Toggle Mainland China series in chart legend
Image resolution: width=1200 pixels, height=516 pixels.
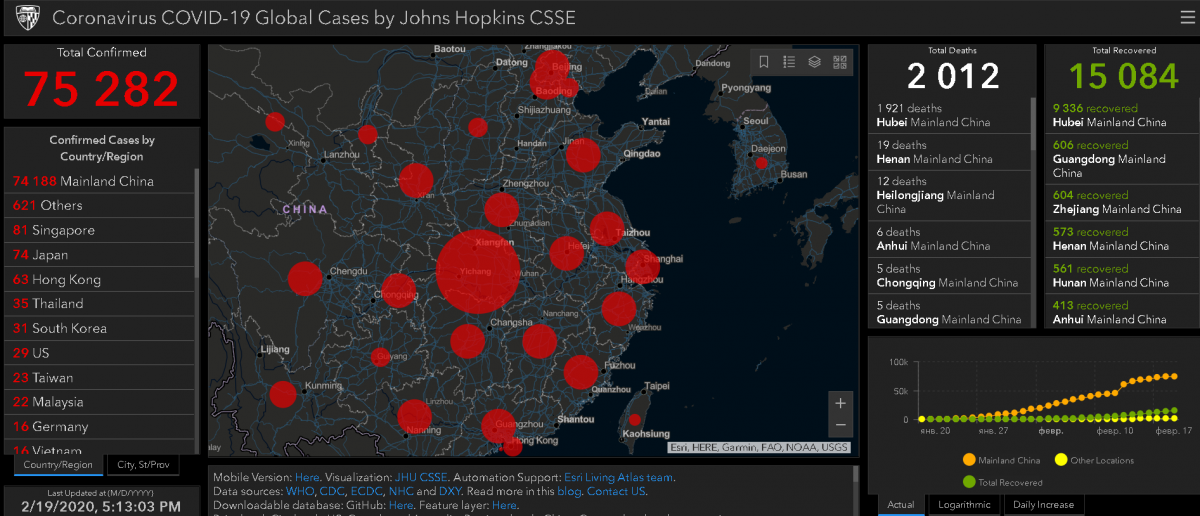point(999,460)
